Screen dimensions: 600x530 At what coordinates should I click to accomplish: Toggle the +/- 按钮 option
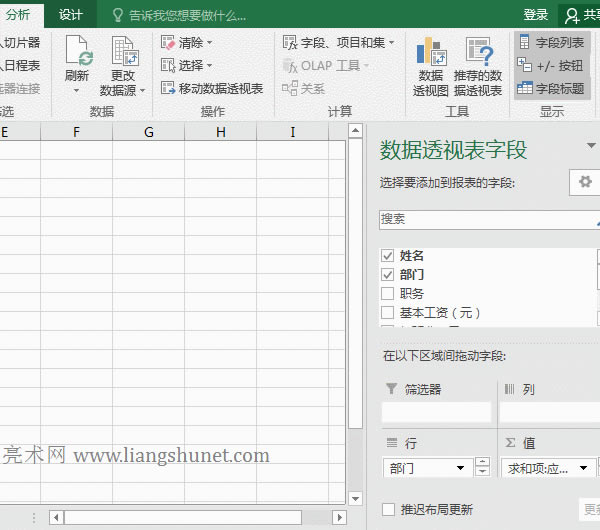tap(551, 66)
